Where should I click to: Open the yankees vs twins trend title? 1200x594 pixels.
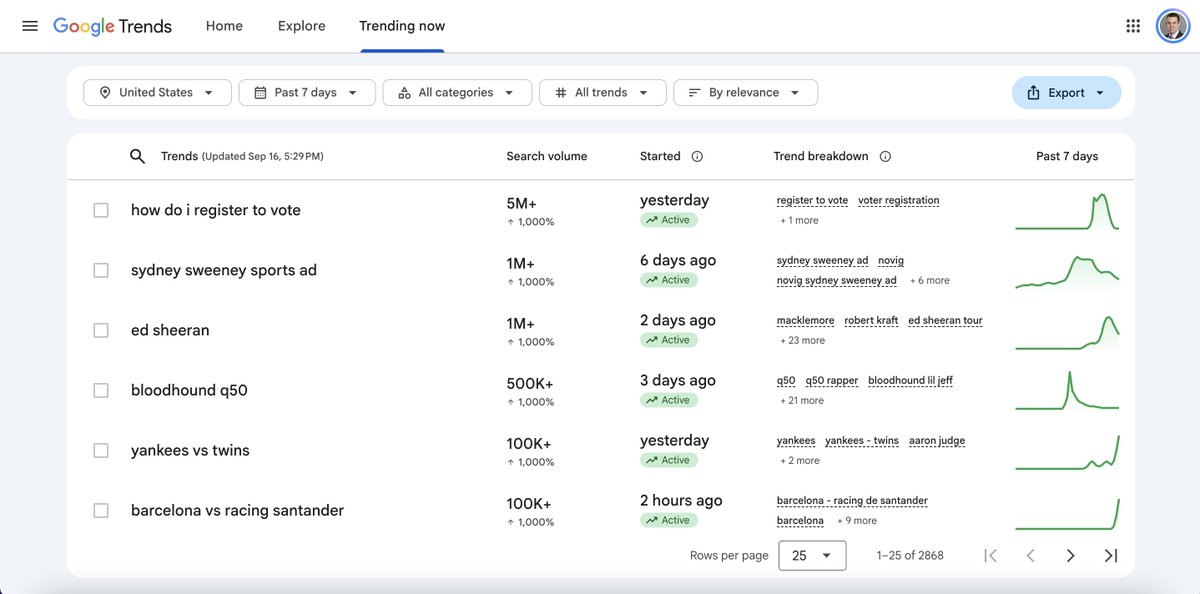(x=190, y=450)
